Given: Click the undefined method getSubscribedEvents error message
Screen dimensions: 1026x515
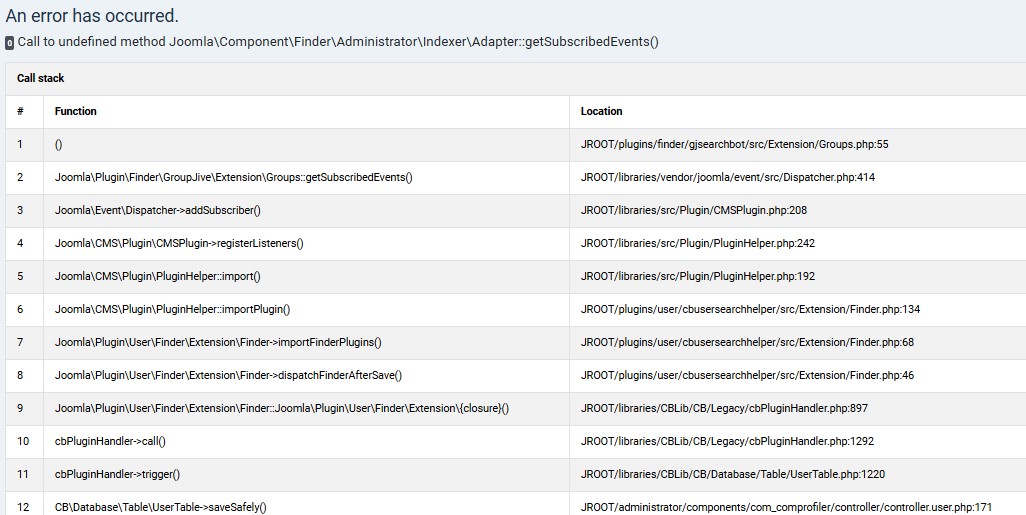Looking at the screenshot, I should tap(338, 42).
